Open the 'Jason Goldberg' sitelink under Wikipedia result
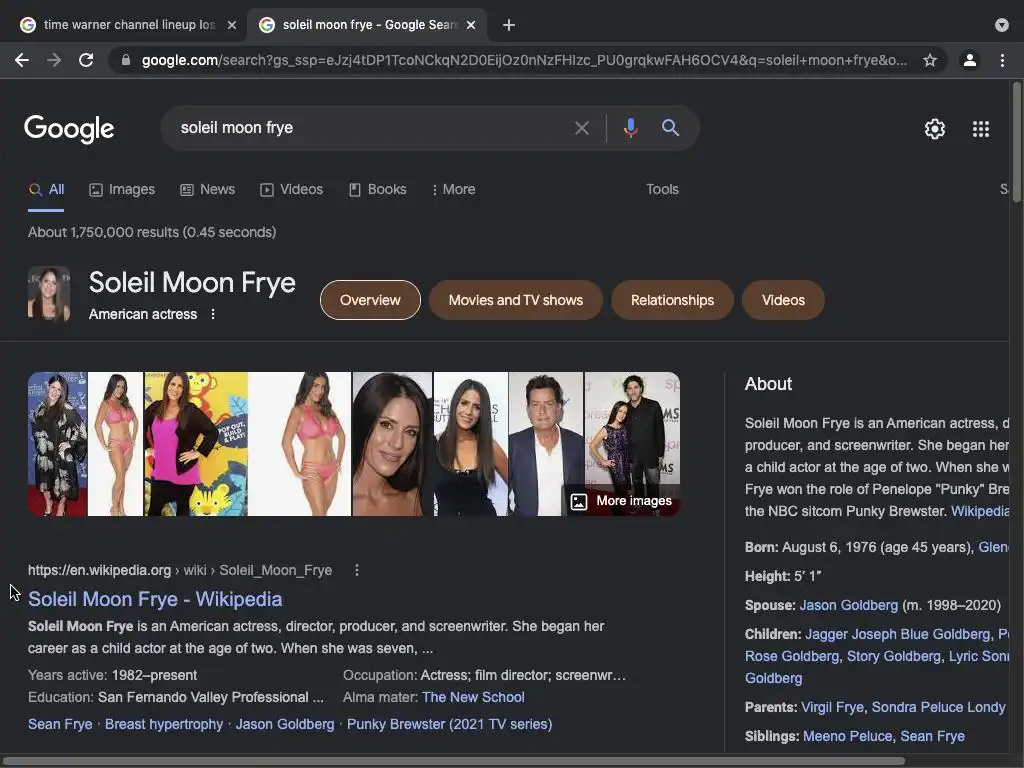The image size is (1024, 768). (x=285, y=724)
